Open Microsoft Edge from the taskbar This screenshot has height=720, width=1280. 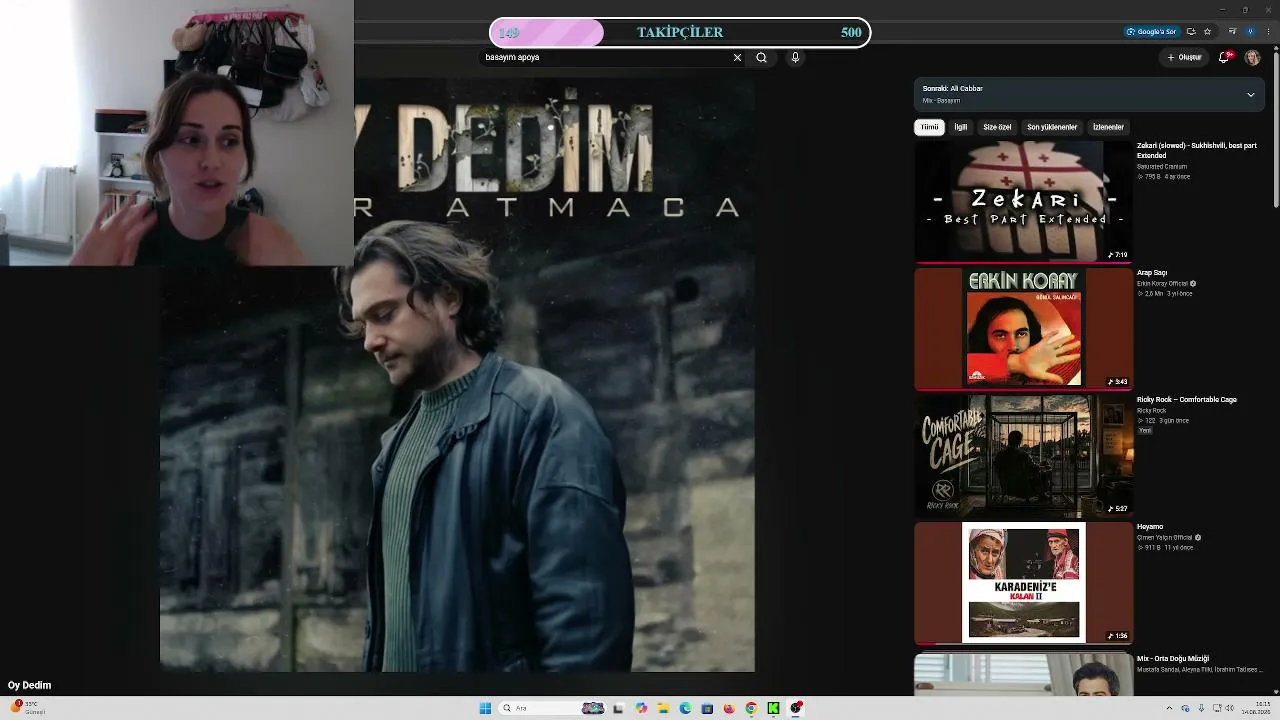point(685,708)
